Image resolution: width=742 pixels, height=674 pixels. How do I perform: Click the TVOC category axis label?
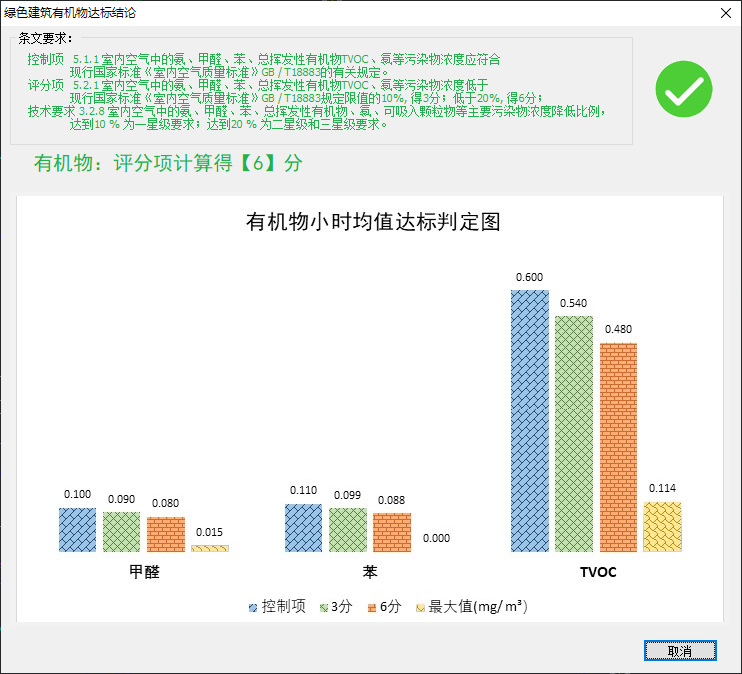(597, 572)
